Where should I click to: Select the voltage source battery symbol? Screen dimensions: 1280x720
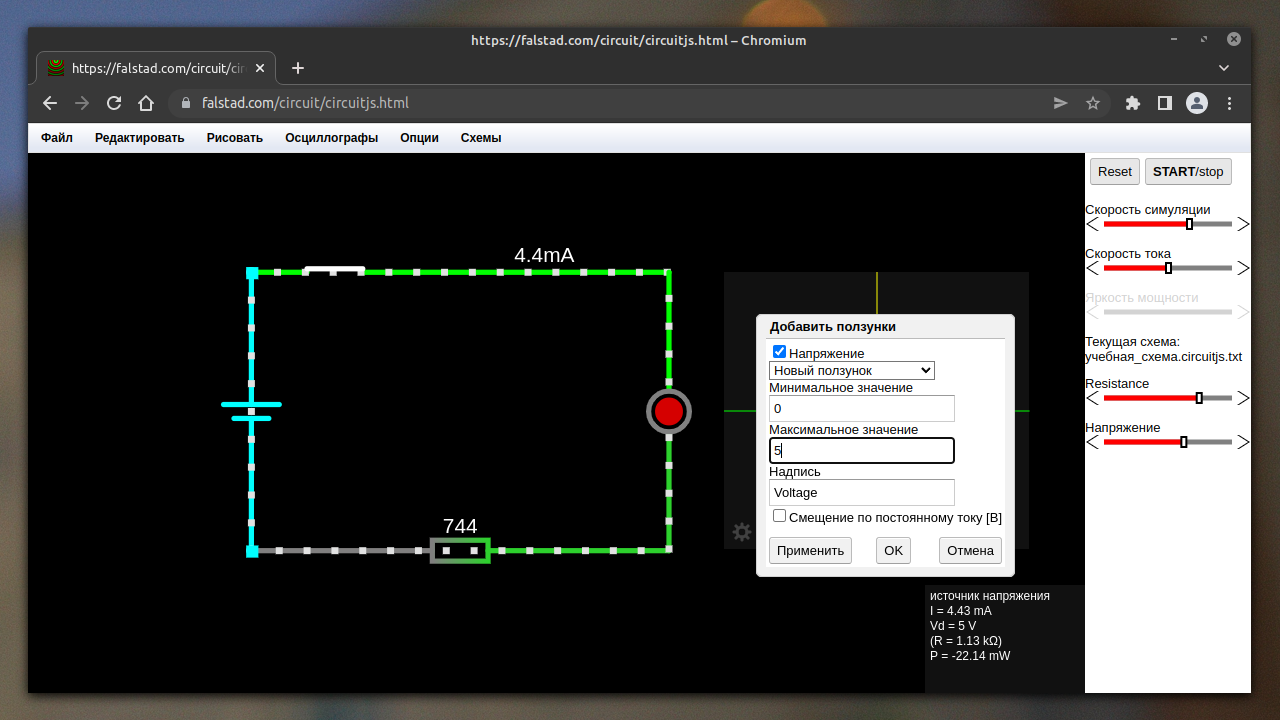tap(251, 410)
